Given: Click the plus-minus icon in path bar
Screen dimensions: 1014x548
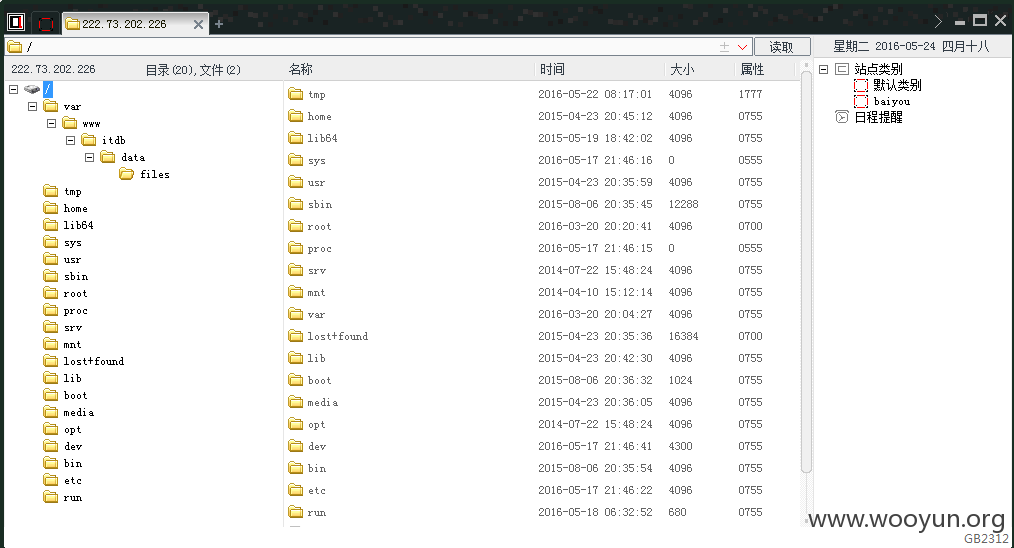Looking at the screenshot, I should (724, 47).
